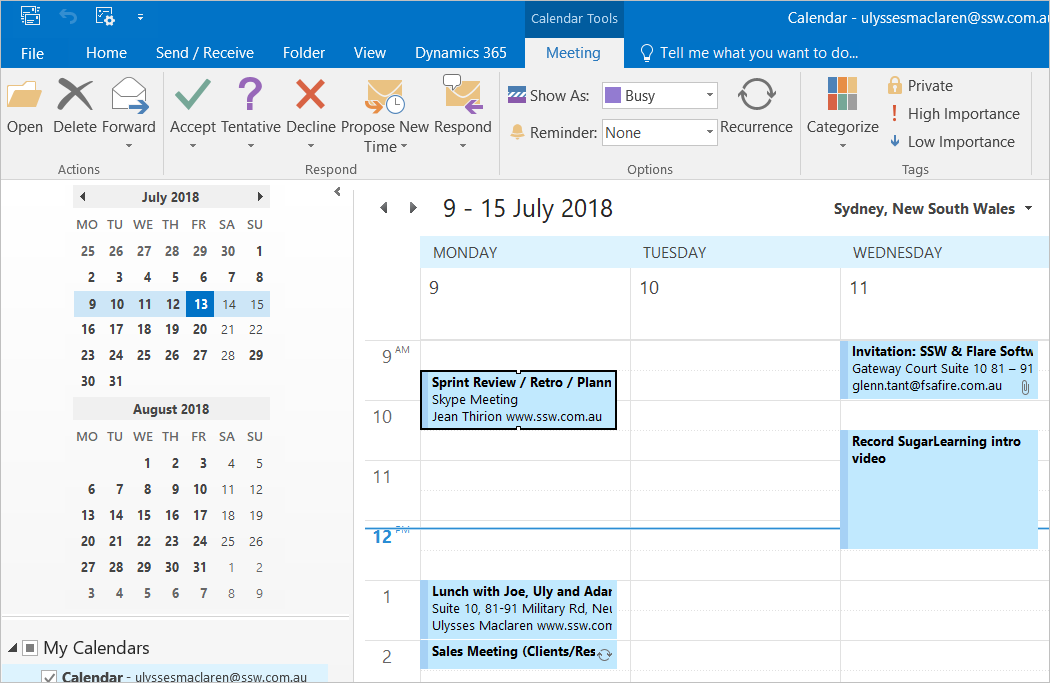Mark meeting as Tentative
The height and width of the screenshot is (683, 1050).
tap(250, 97)
